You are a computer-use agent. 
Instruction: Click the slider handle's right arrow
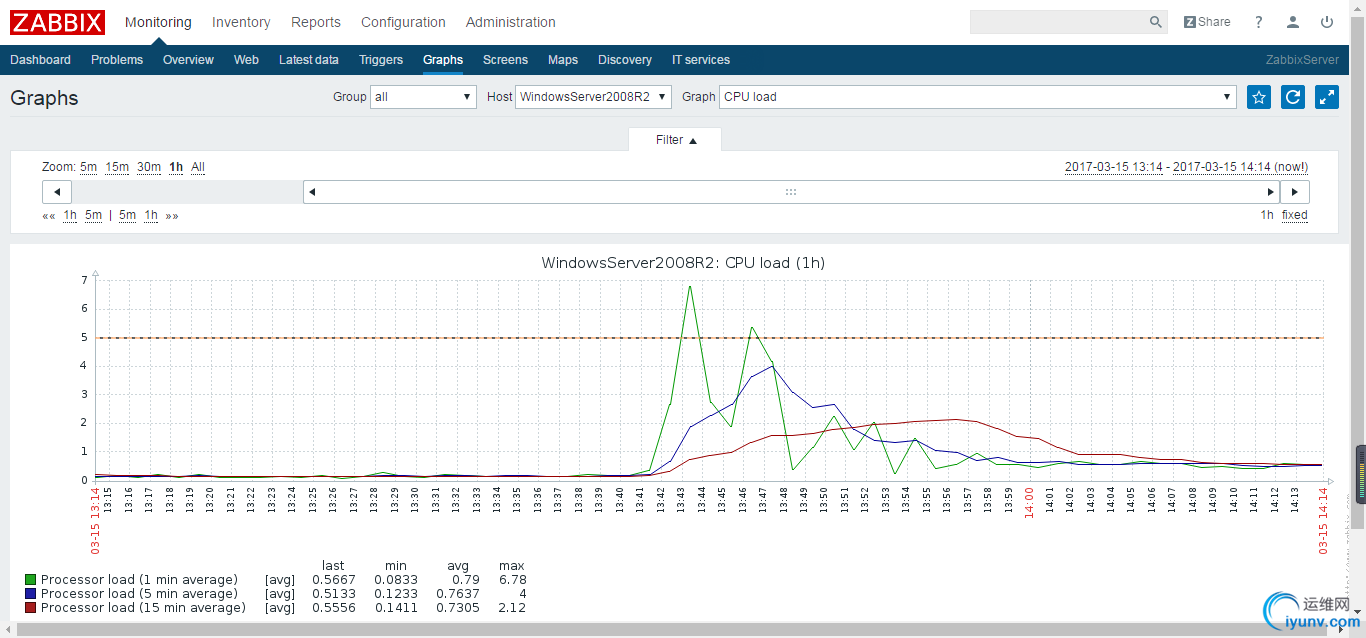pos(1271,192)
